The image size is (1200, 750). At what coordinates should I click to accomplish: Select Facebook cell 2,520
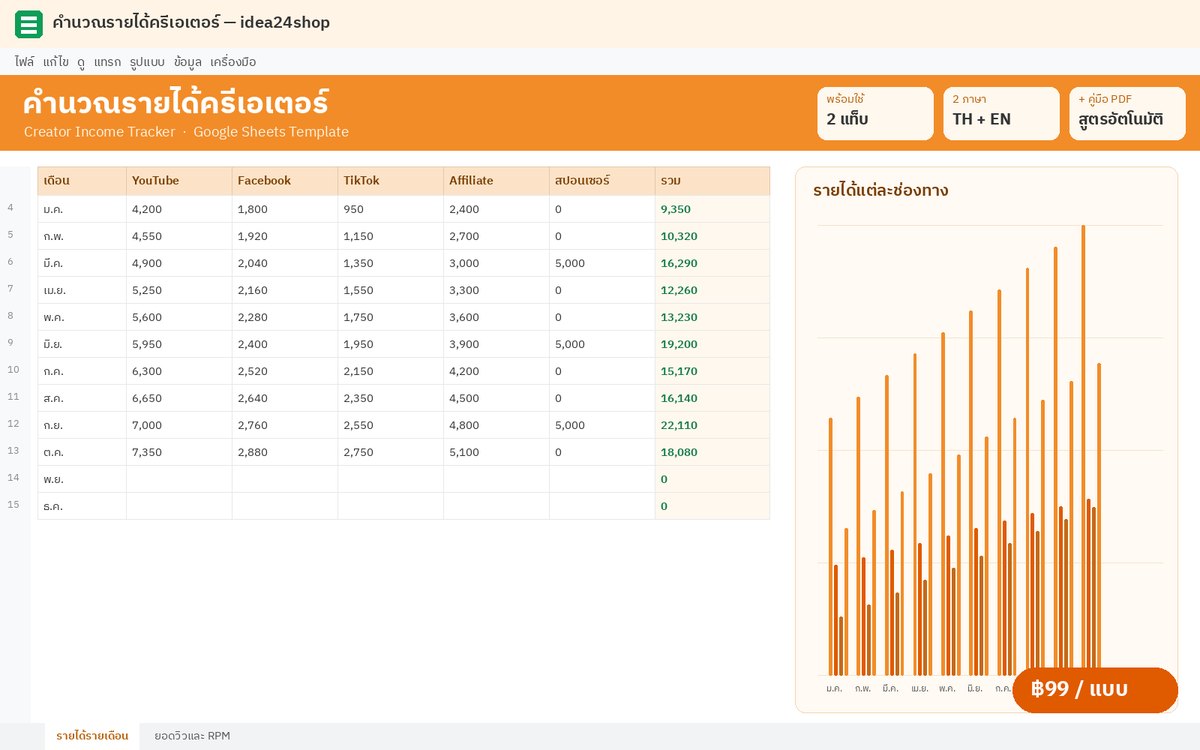285,371
